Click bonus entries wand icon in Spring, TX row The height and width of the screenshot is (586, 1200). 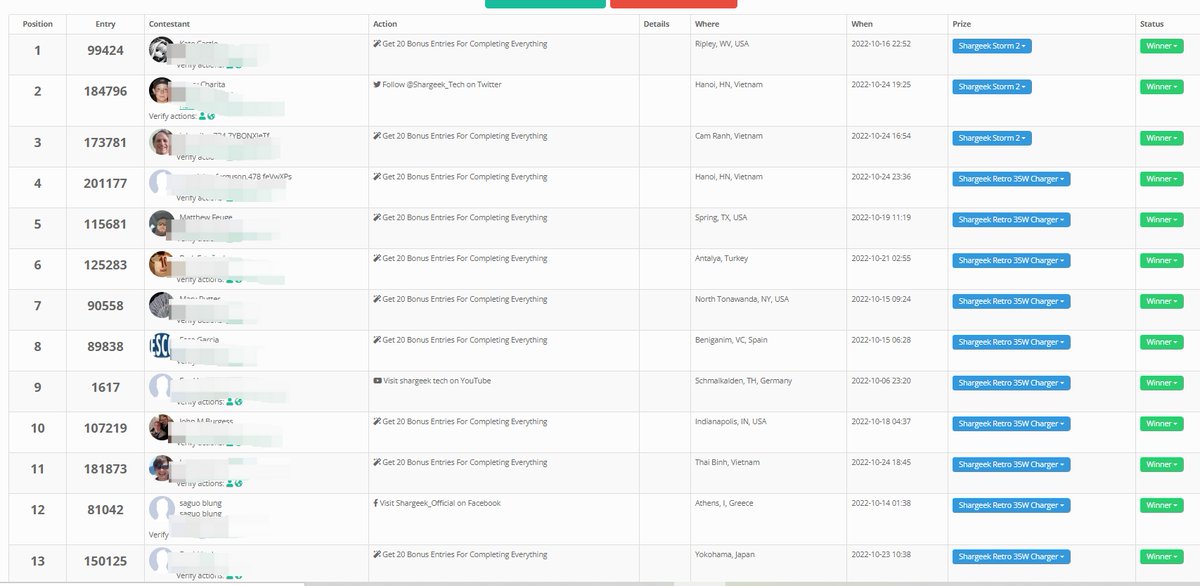click(x=377, y=218)
